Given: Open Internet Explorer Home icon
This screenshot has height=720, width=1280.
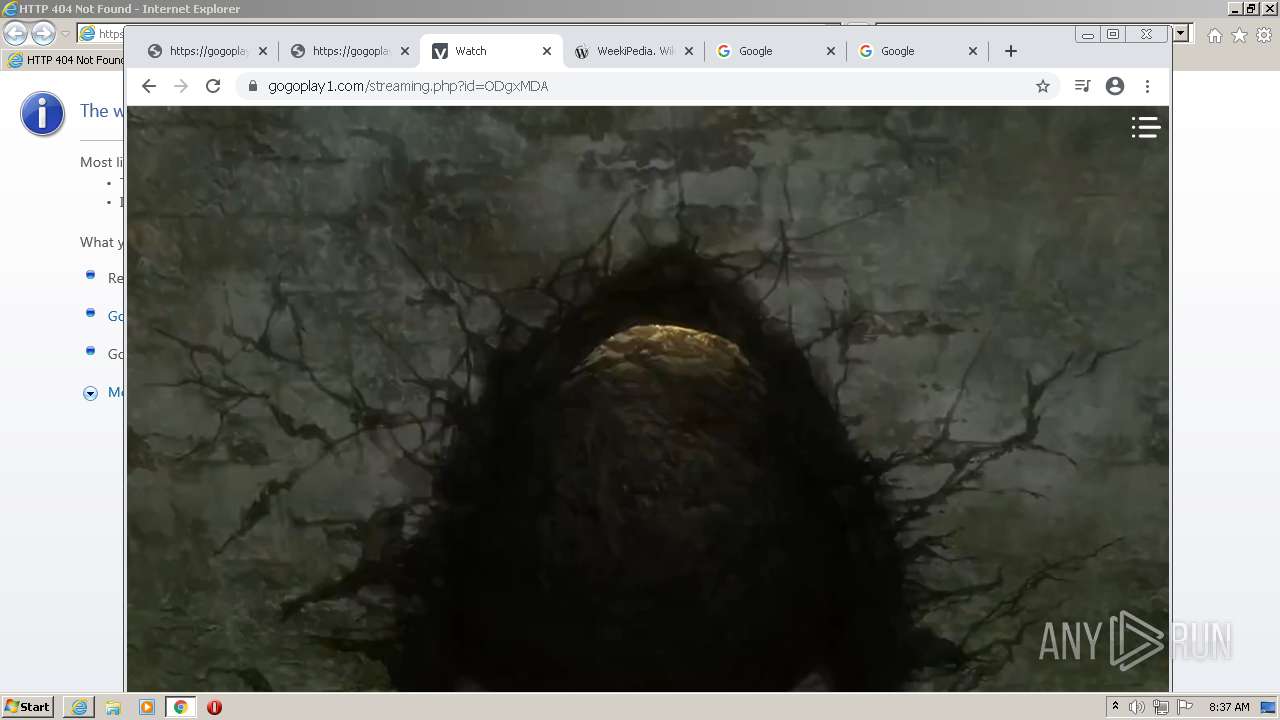Looking at the screenshot, I should coord(1214,35).
